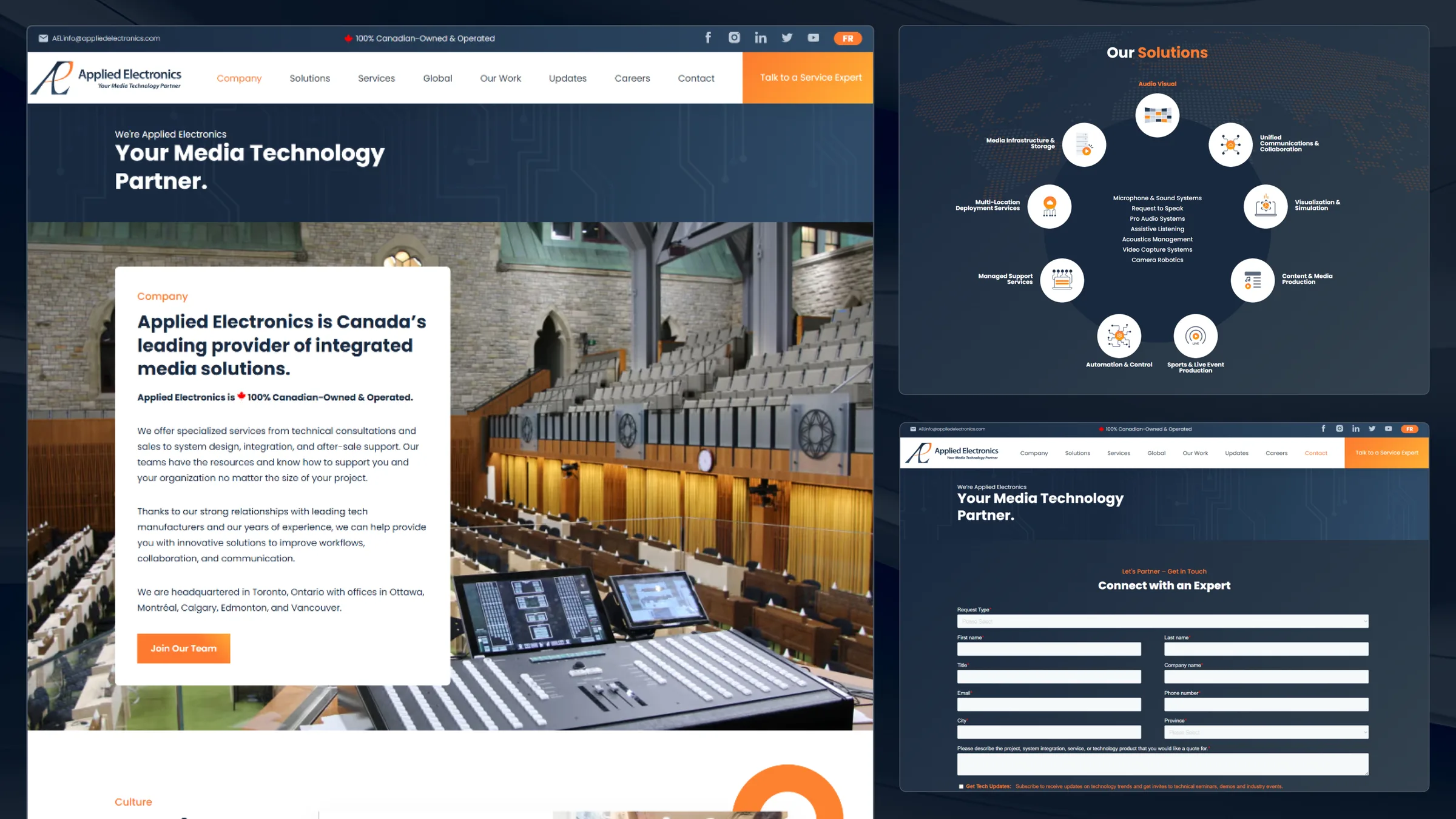
Task: Focus the Email input field
Action: coord(1049,704)
